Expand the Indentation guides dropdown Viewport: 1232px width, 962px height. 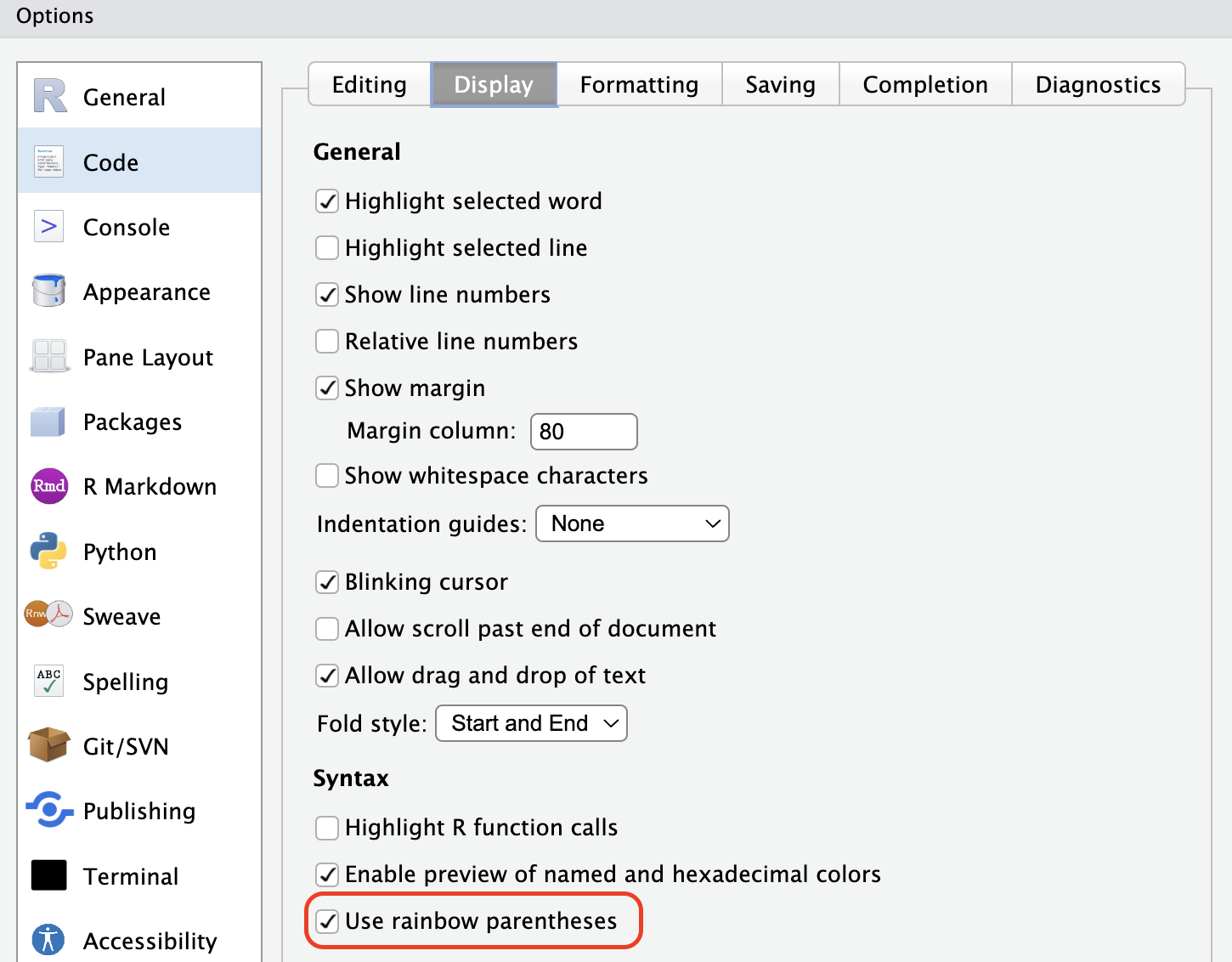tap(632, 523)
